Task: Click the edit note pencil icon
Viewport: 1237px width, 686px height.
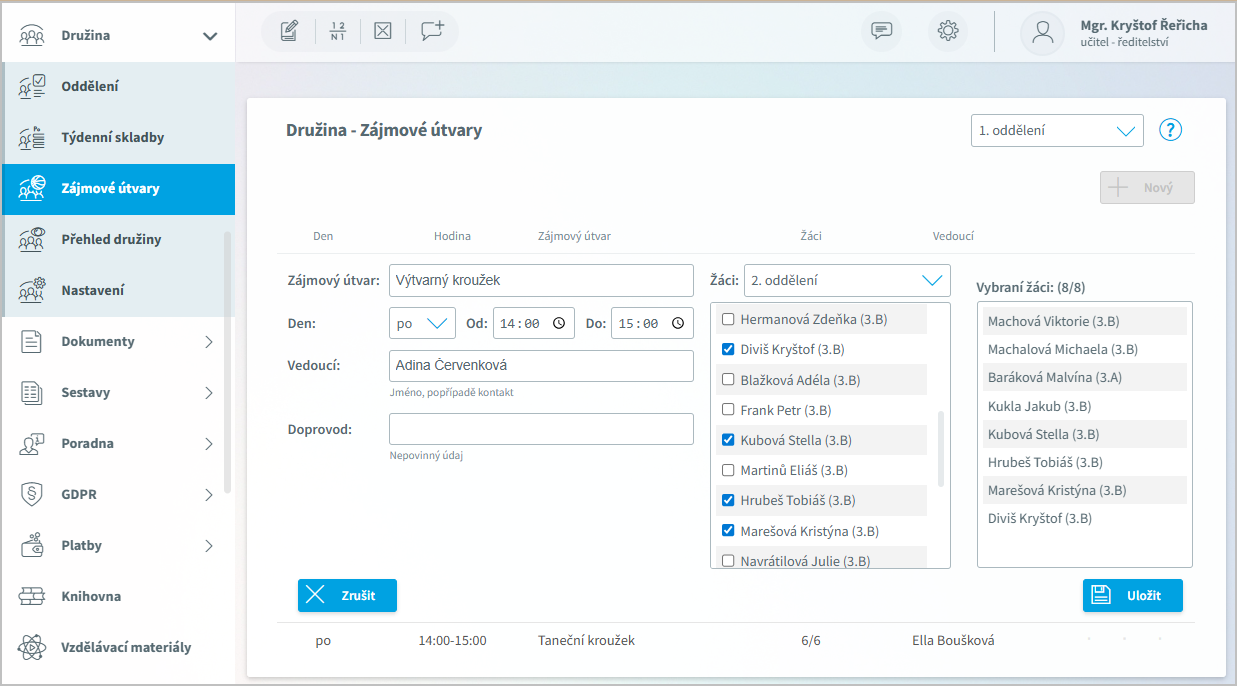Action: click(x=289, y=31)
